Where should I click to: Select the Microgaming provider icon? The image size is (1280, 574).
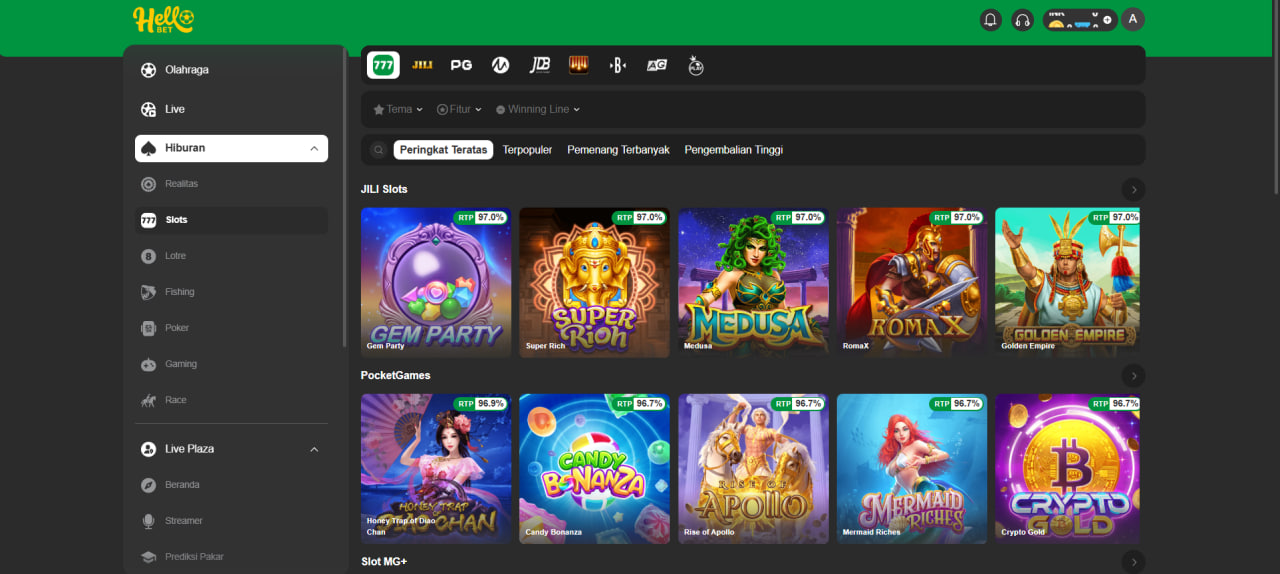tap(500, 65)
